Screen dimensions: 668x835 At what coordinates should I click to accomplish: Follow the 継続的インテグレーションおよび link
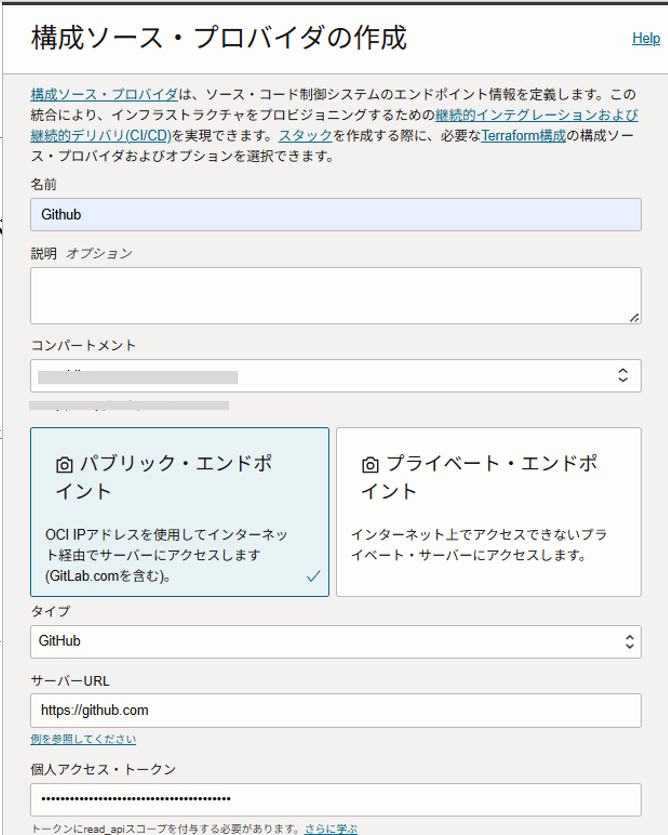pos(536,115)
